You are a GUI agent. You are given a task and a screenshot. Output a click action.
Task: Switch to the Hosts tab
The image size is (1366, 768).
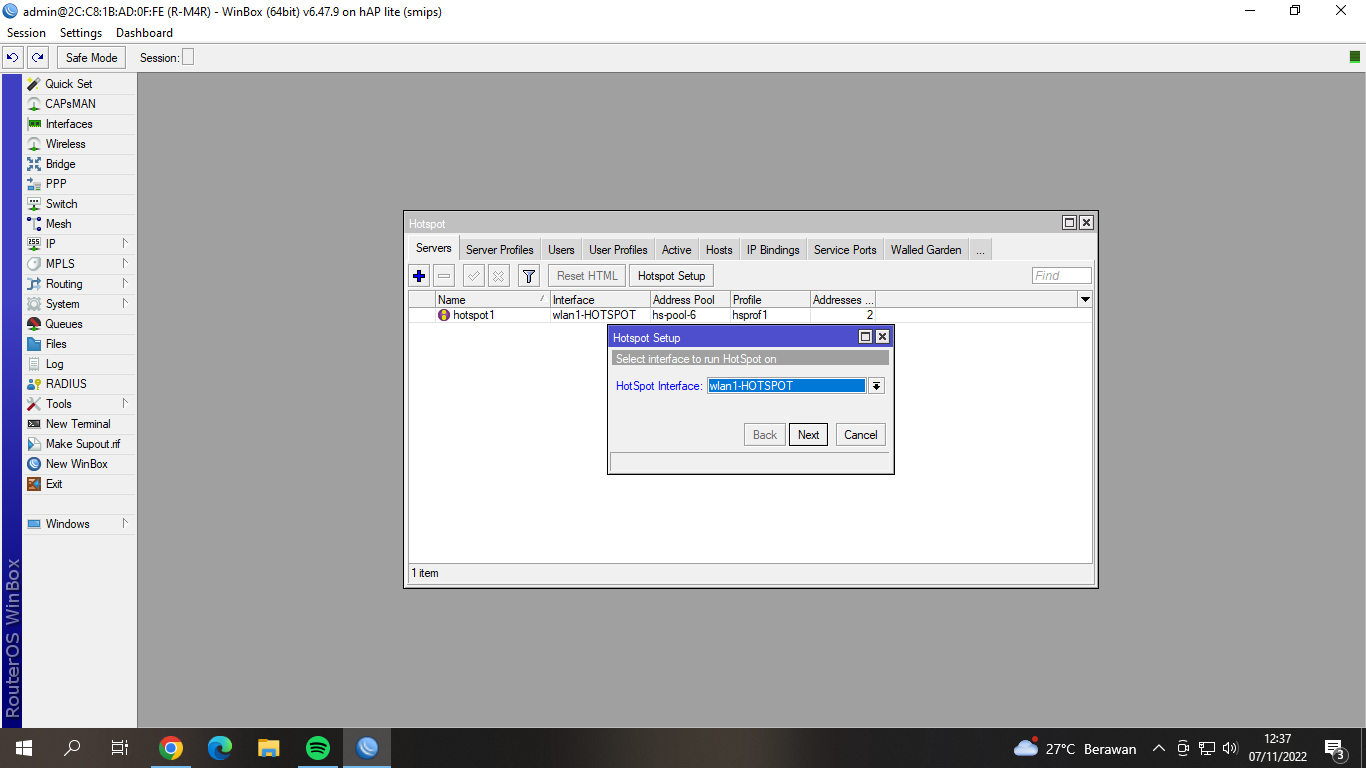(719, 250)
